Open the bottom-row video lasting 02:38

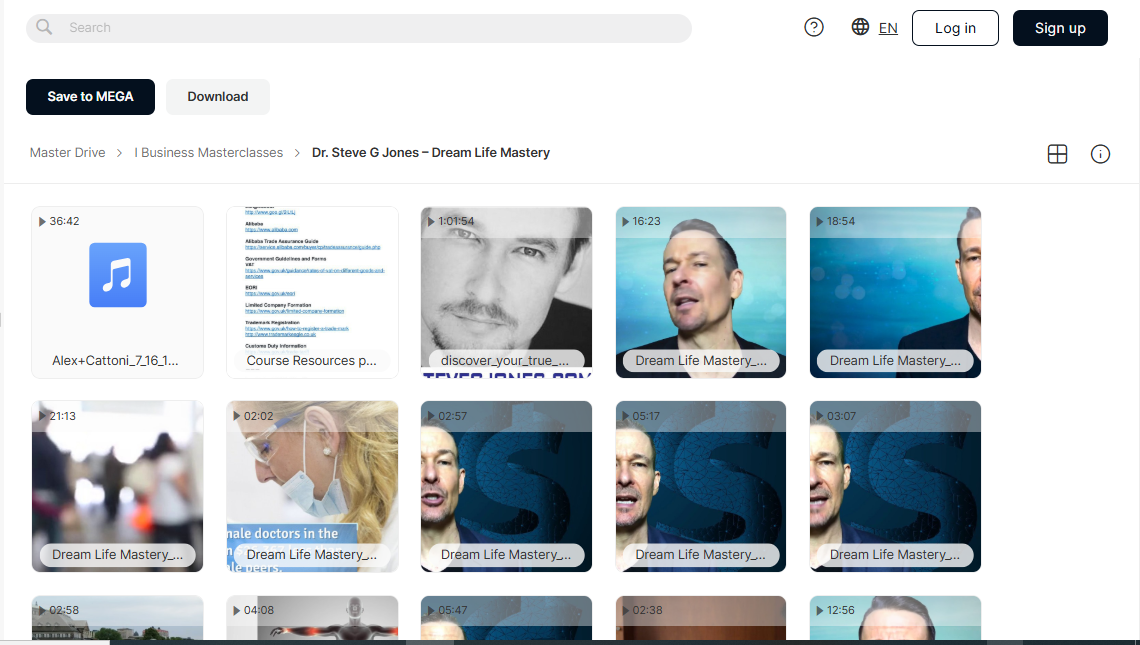701,618
